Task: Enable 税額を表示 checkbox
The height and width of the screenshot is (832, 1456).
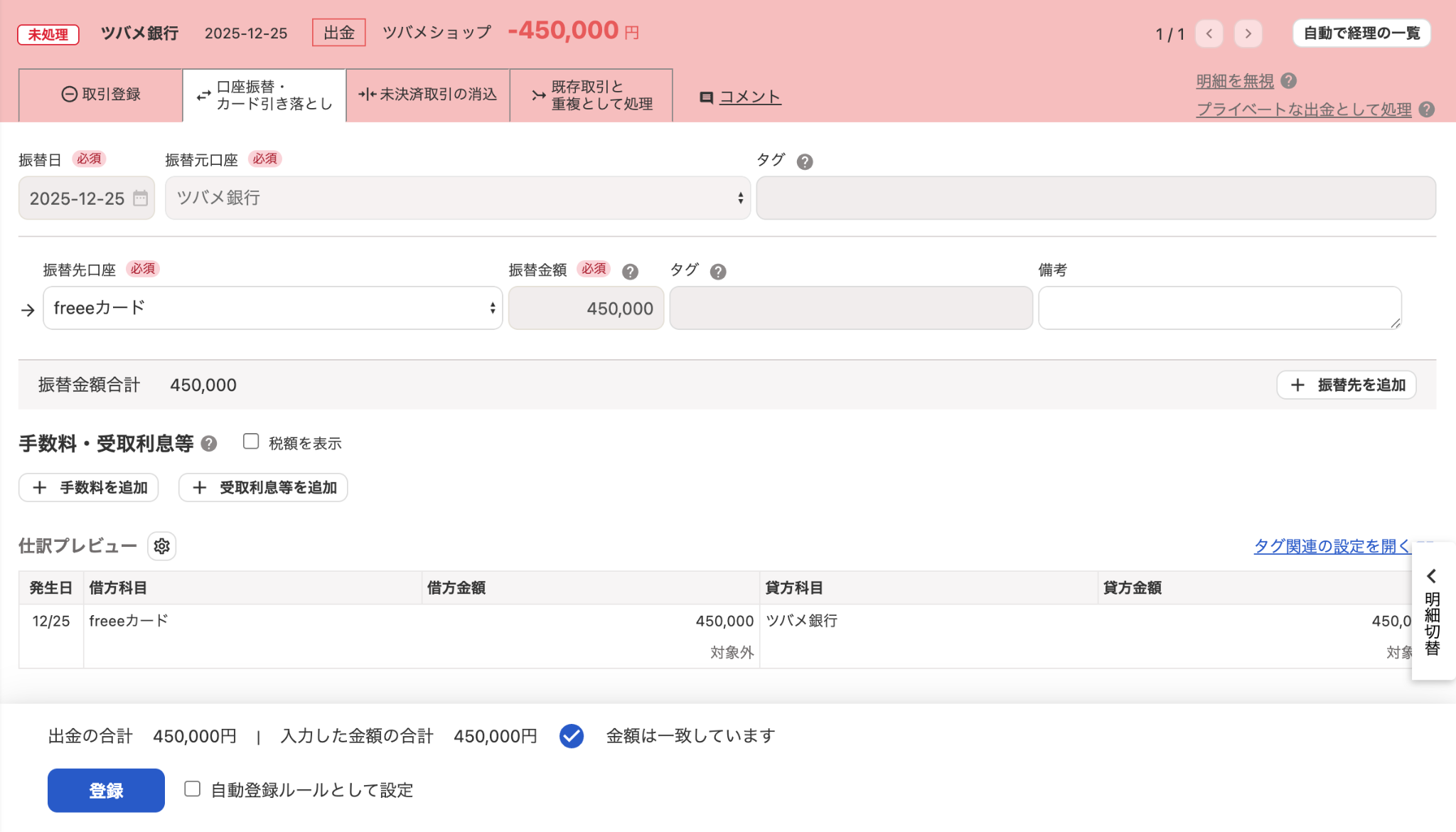Action: point(251,442)
